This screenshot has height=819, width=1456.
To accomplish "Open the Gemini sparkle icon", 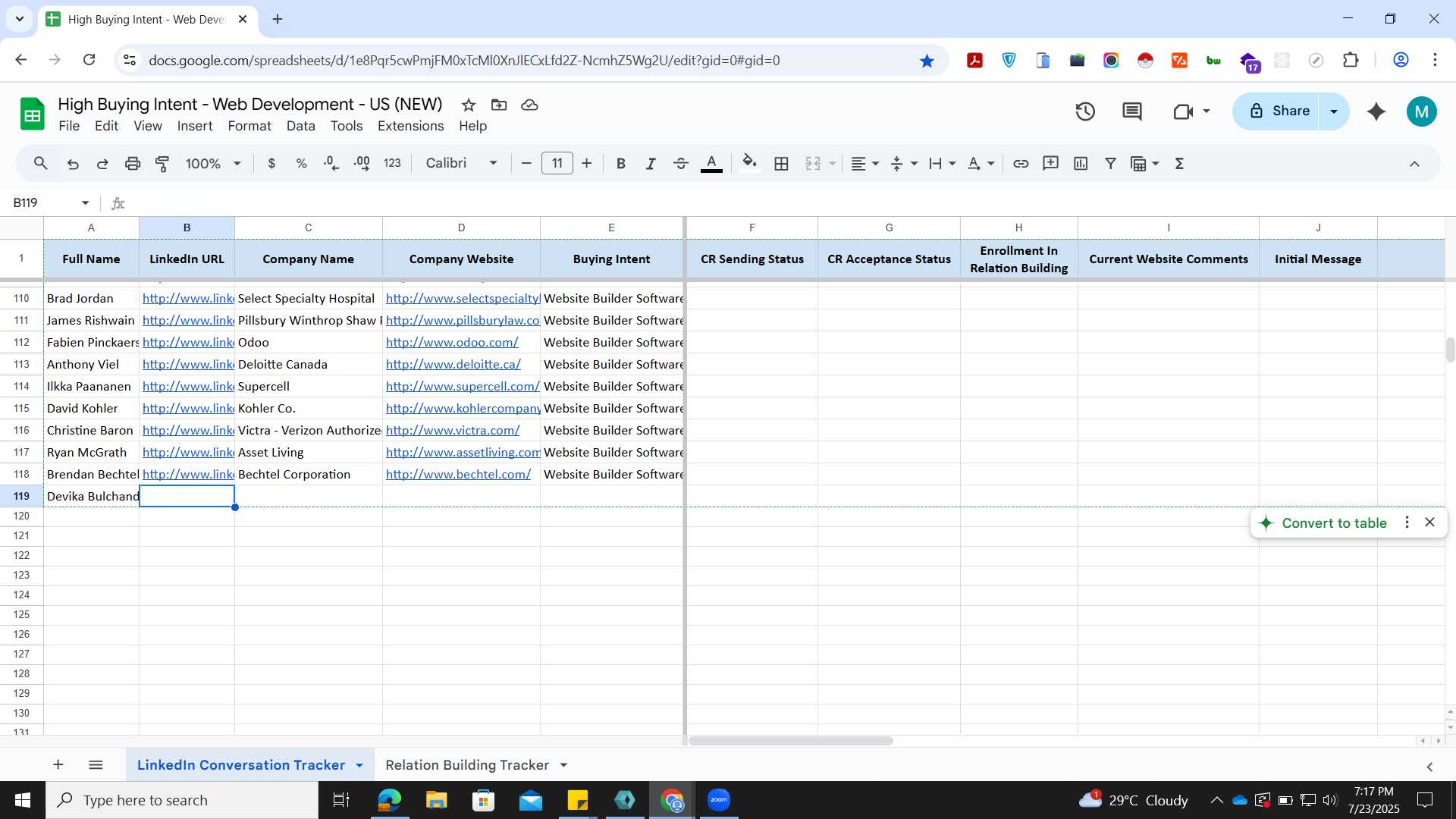I will [x=1376, y=111].
